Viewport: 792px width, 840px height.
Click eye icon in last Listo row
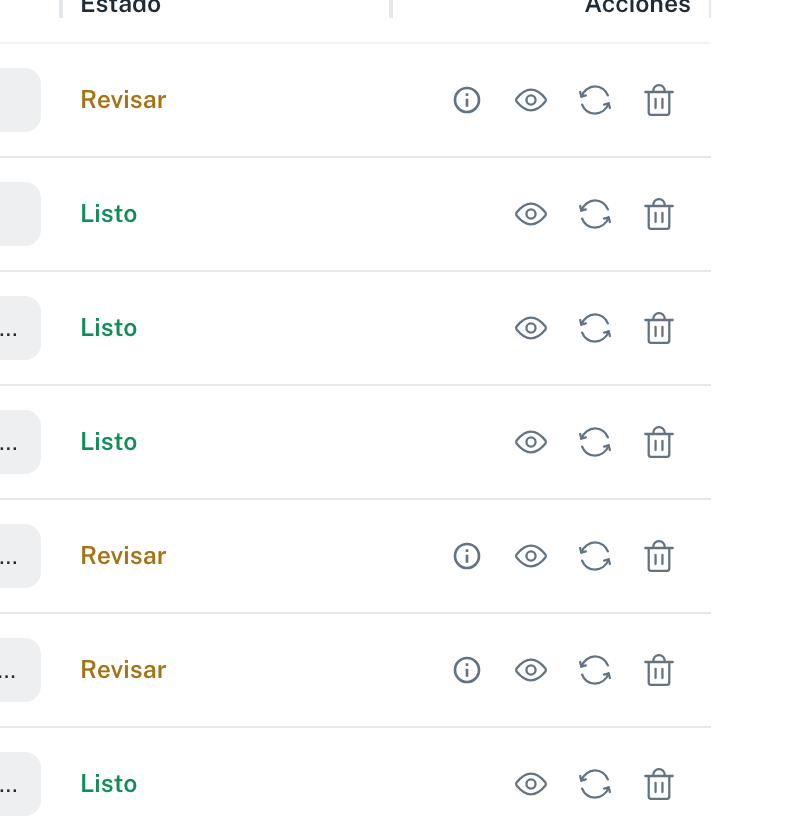[x=531, y=784]
